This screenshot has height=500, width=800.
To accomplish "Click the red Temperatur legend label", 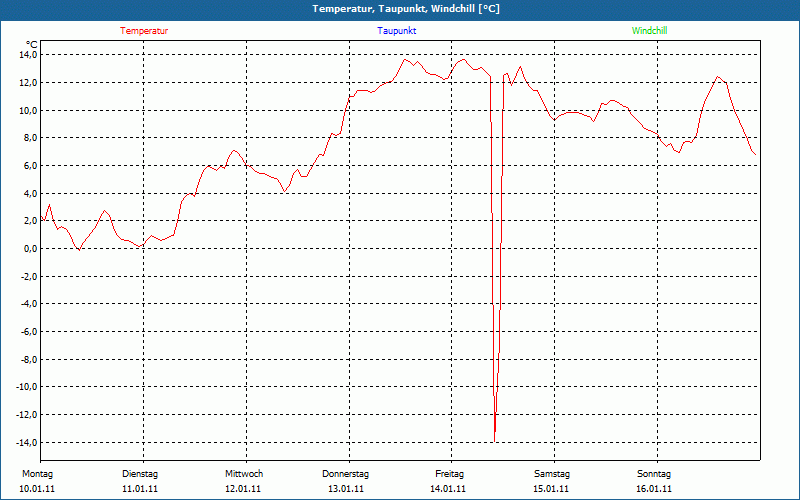I will coord(144,31).
